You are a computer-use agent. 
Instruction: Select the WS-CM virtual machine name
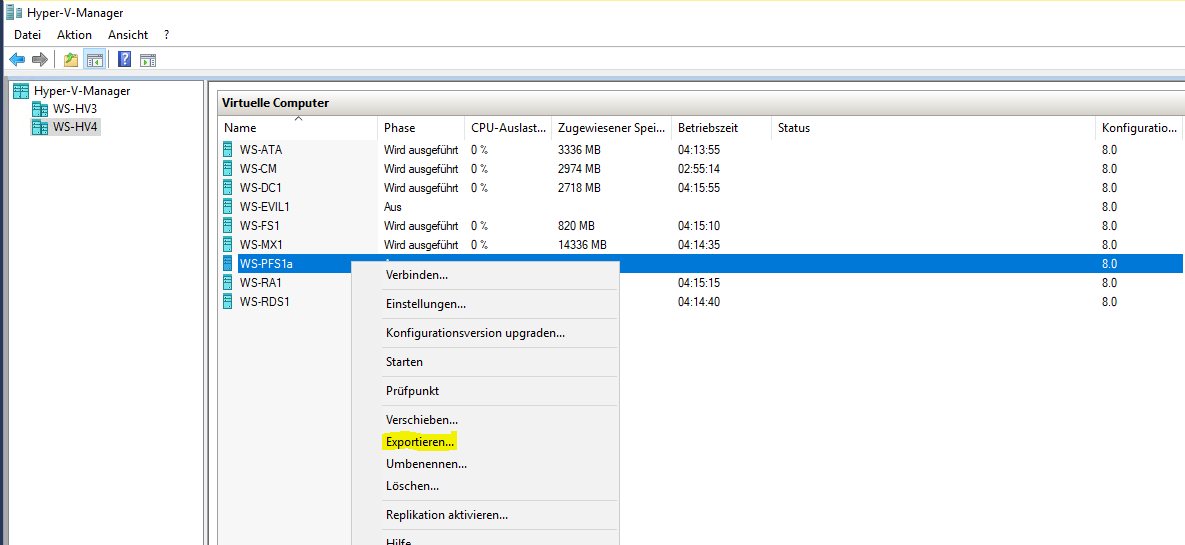pyautogui.click(x=258, y=168)
